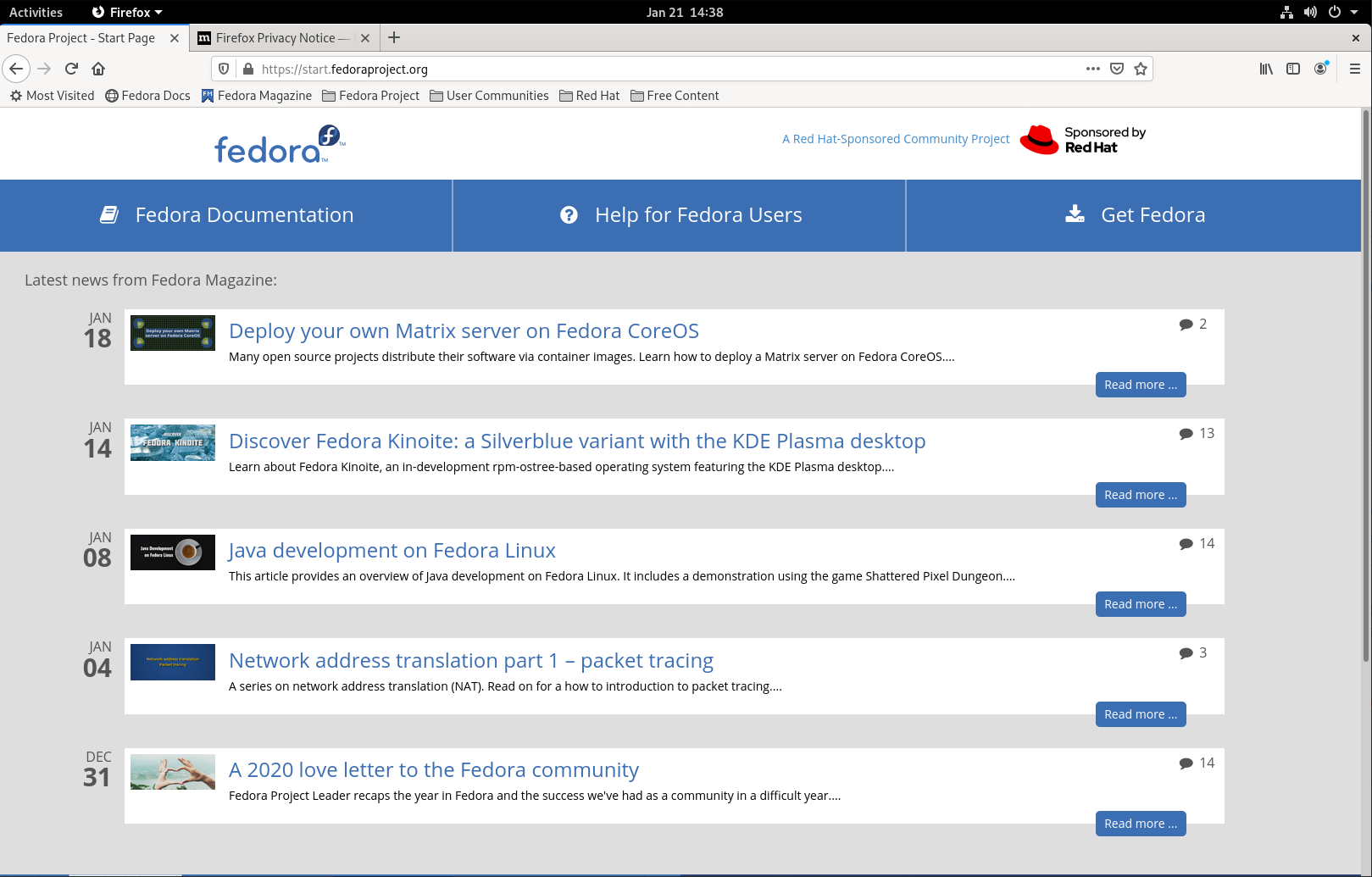Screen dimensions: 1372x877
Task: Switch to Firefox Privacy Notice tab
Action: coord(284,38)
